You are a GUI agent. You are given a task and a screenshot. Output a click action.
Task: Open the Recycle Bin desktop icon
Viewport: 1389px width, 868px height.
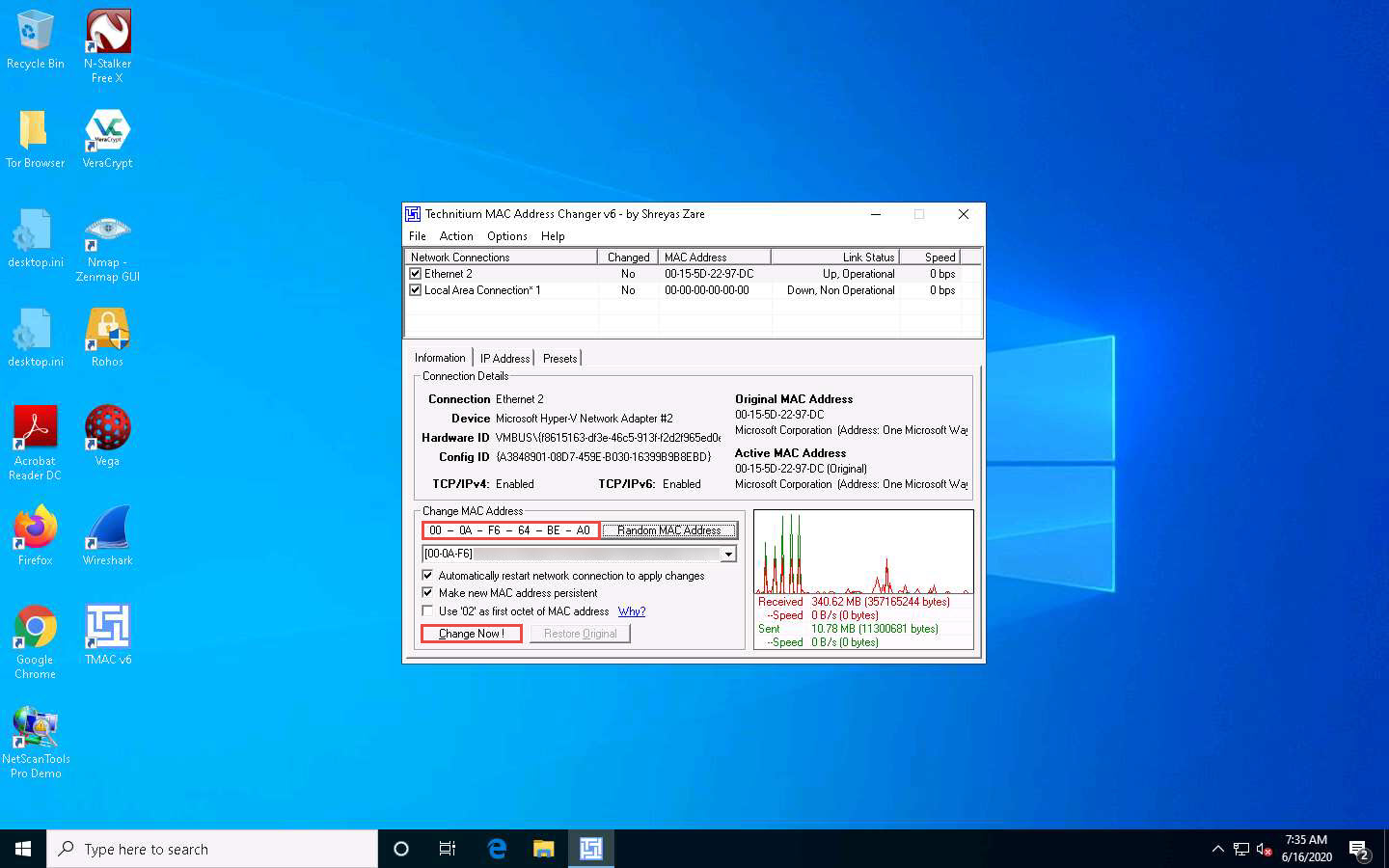coord(36,40)
